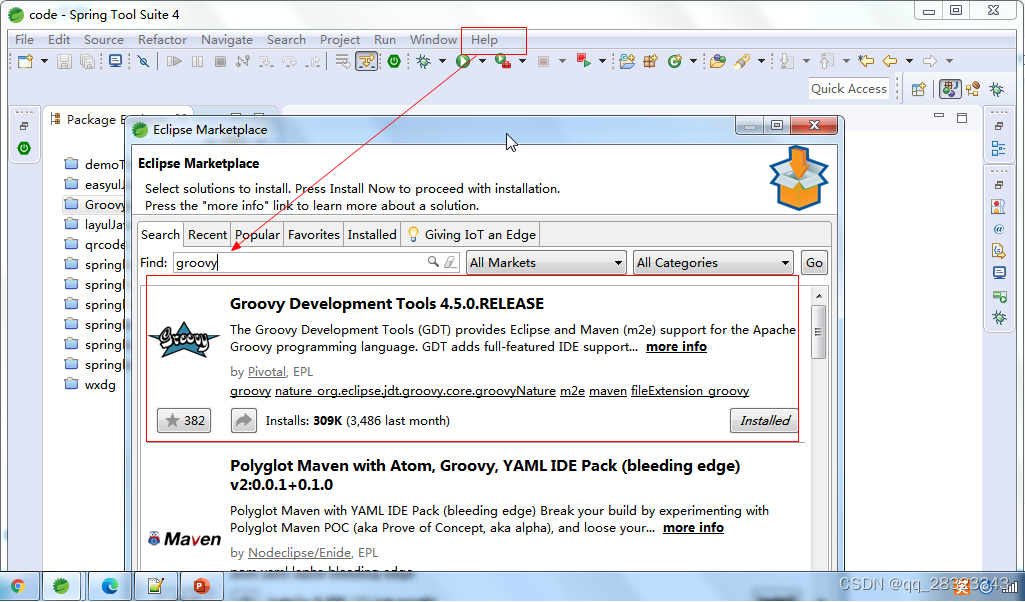Screen dimensions: 1025x602
Task: Open the Refactor menu
Action: coord(162,40)
